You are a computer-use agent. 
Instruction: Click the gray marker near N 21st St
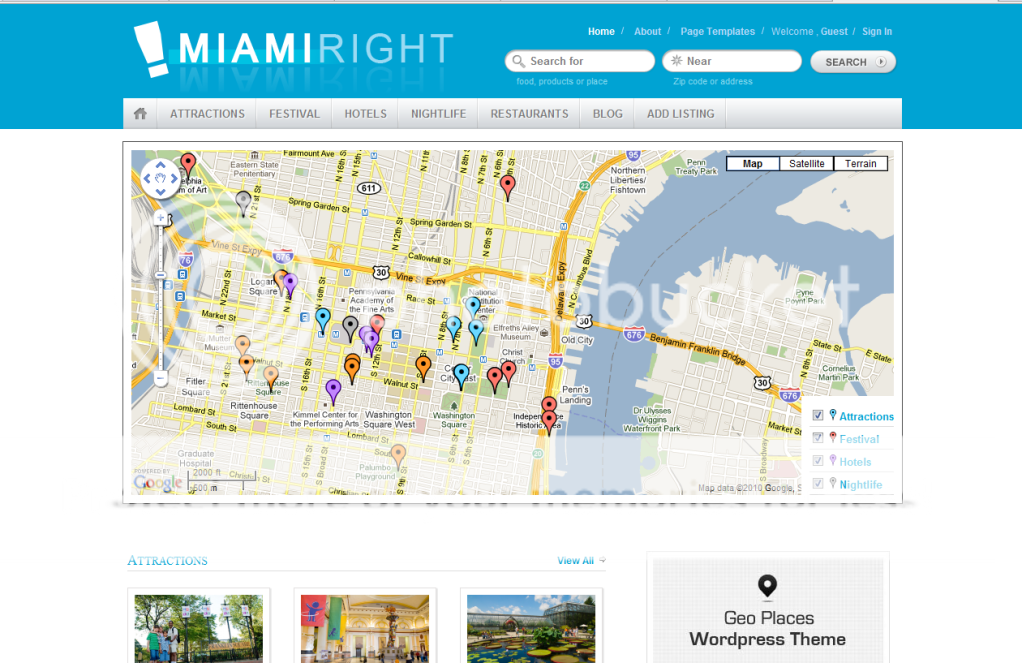pyautogui.click(x=243, y=203)
